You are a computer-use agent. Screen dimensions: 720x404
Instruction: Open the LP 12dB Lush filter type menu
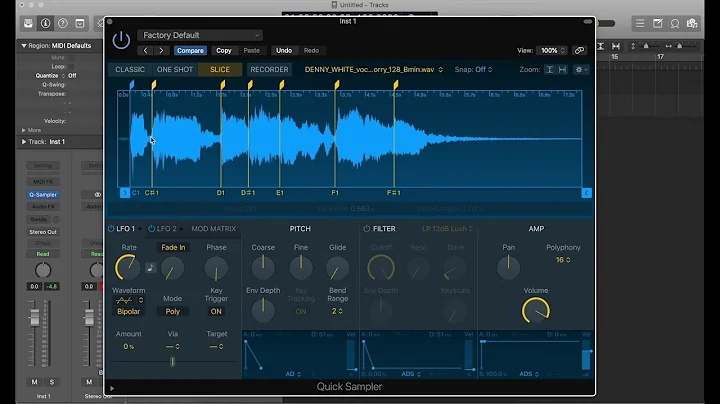[x=447, y=229]
